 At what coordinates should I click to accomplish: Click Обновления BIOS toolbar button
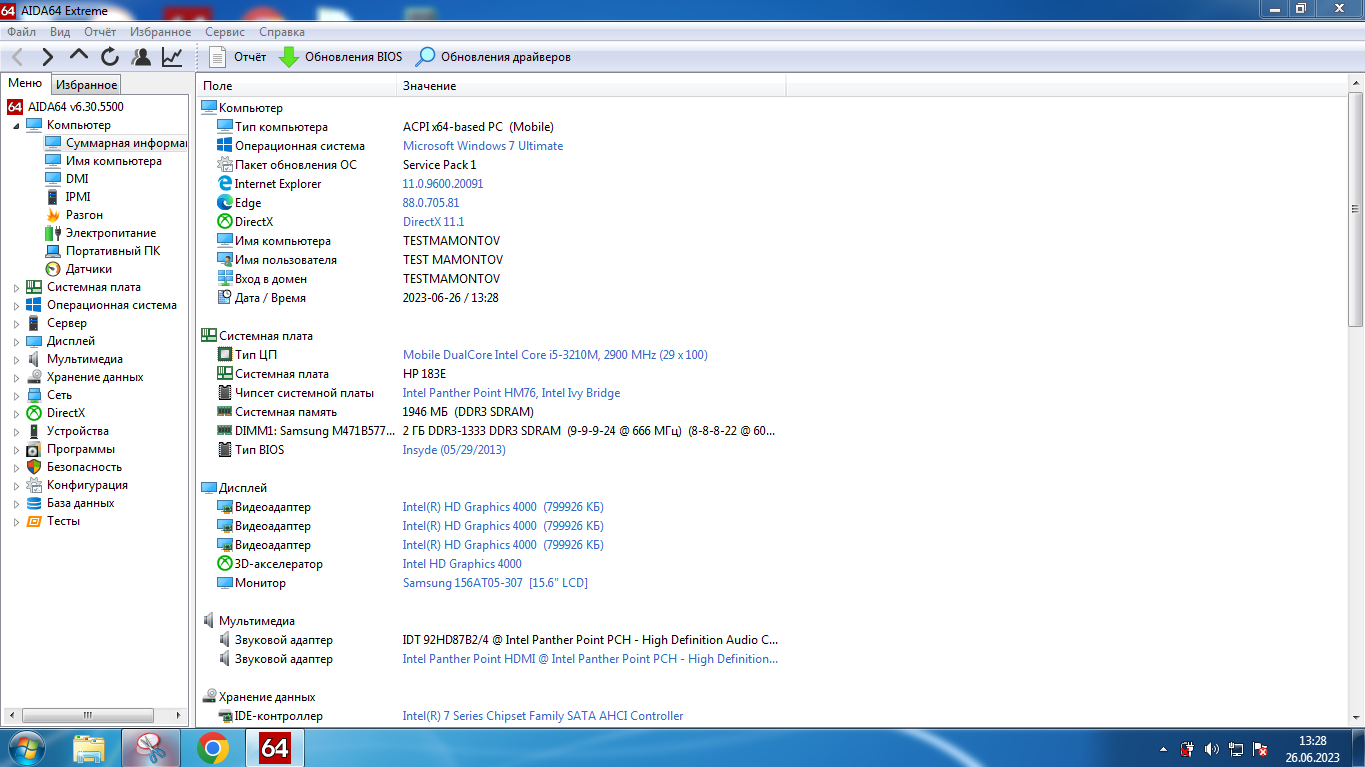340,57
